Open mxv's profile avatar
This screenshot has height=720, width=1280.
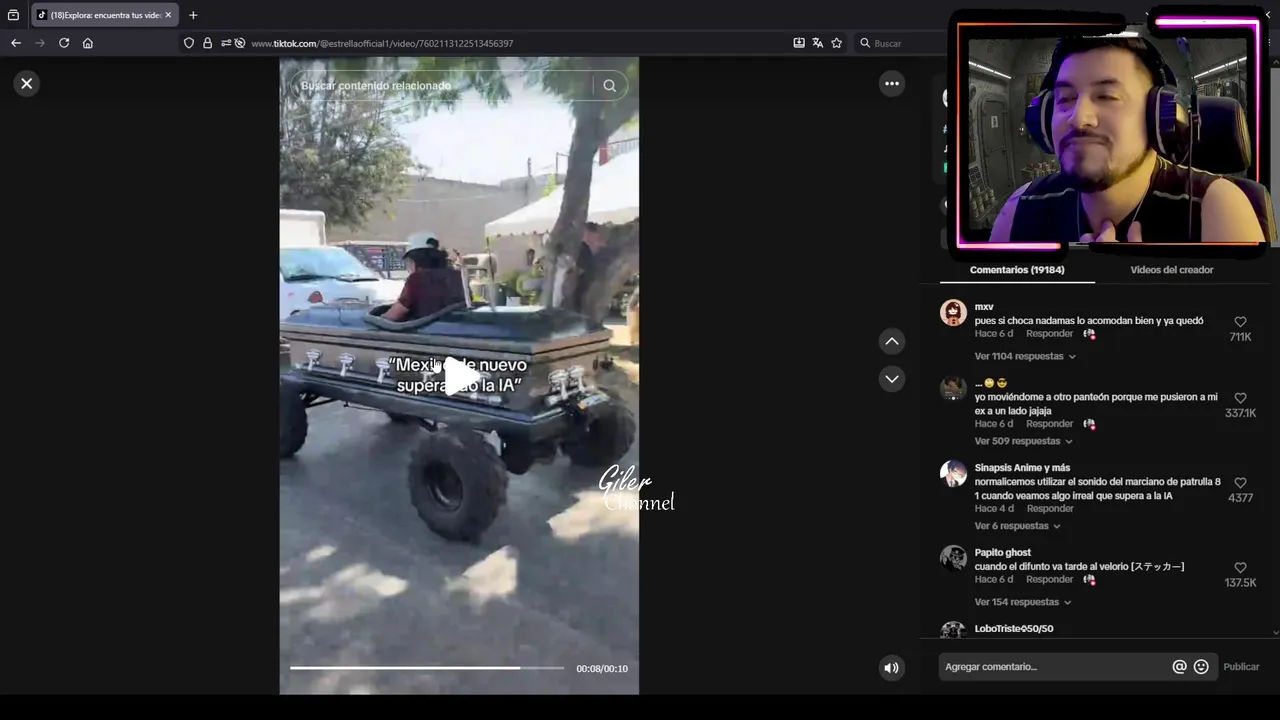(953, 313)
